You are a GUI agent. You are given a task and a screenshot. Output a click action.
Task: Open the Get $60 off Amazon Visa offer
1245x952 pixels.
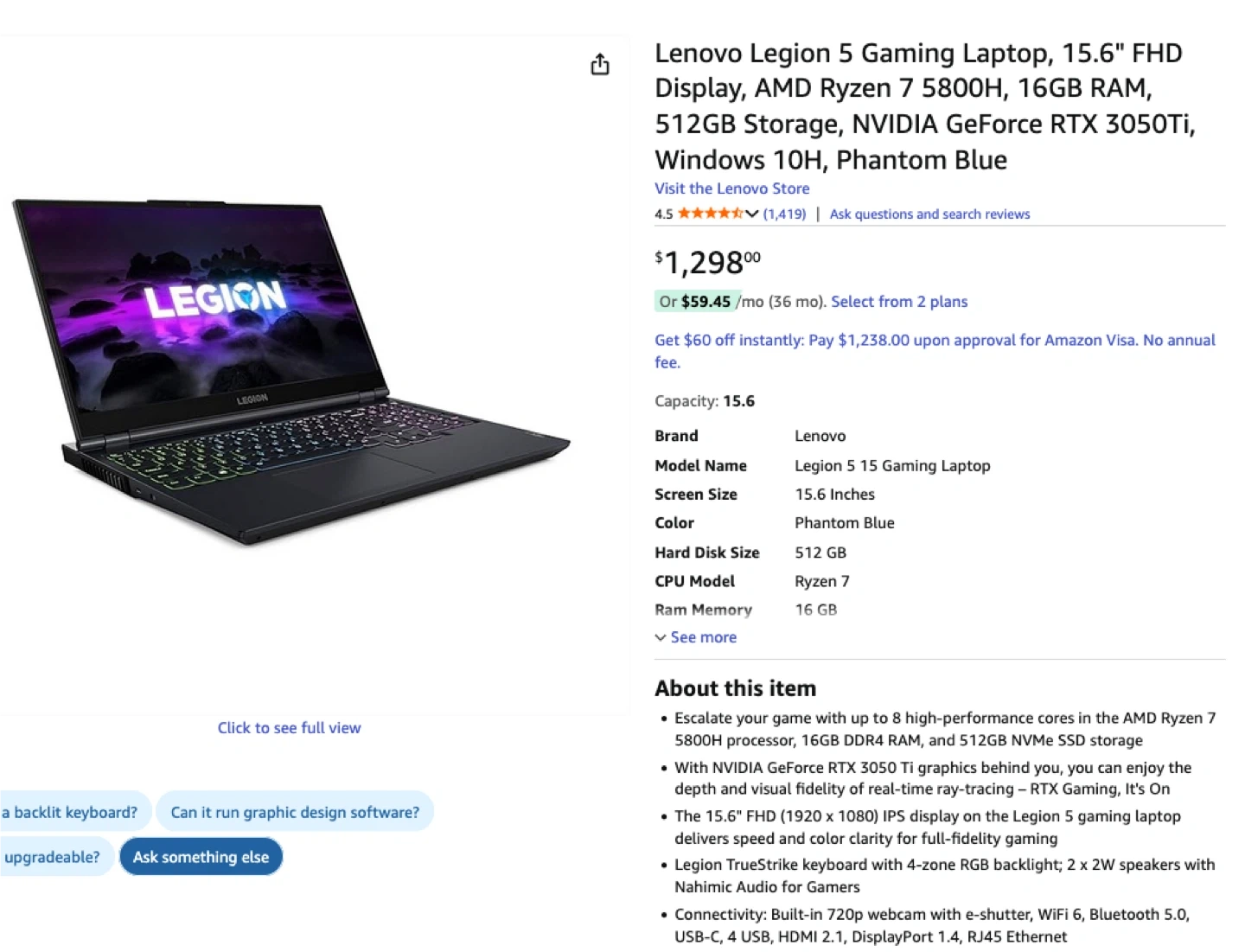coord(935,351)
